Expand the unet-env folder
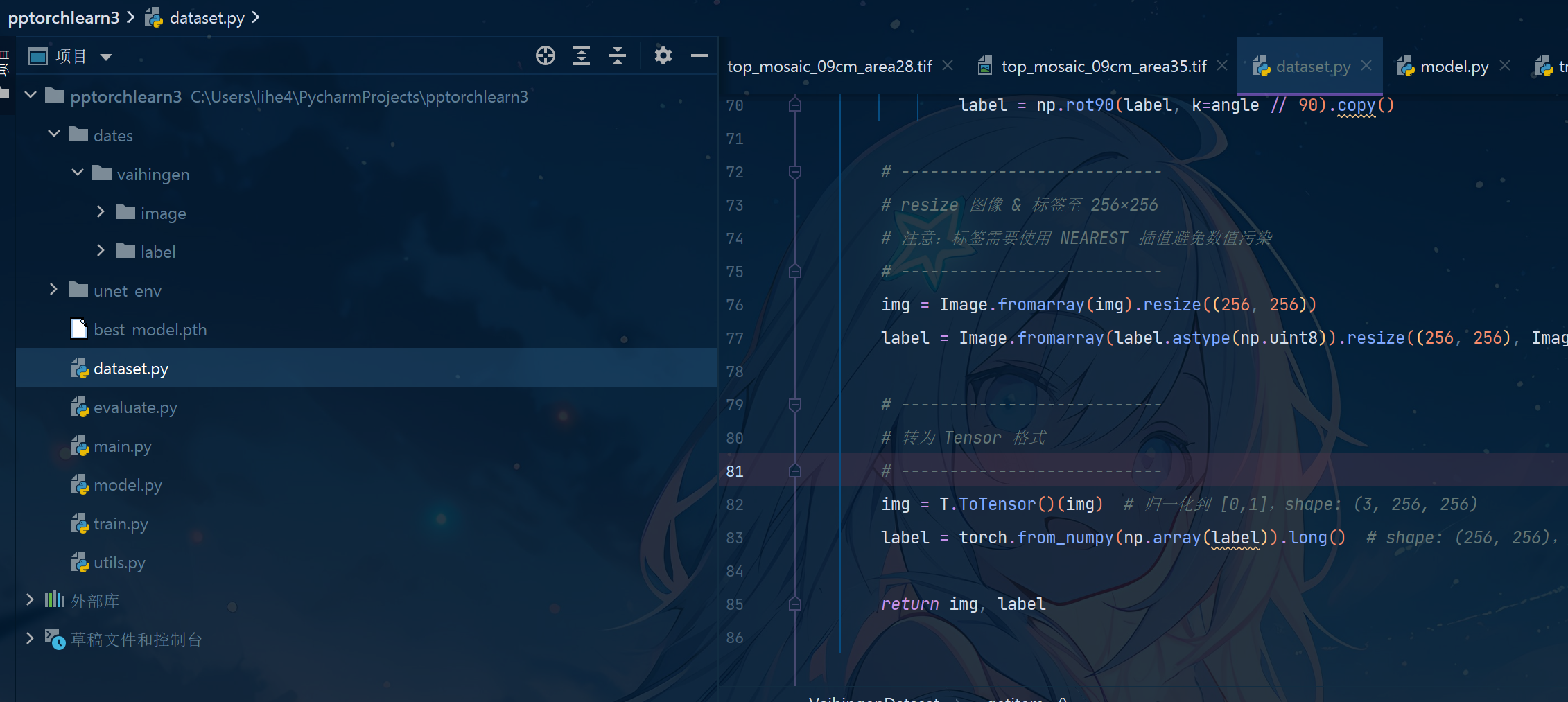 pos(54,289)
